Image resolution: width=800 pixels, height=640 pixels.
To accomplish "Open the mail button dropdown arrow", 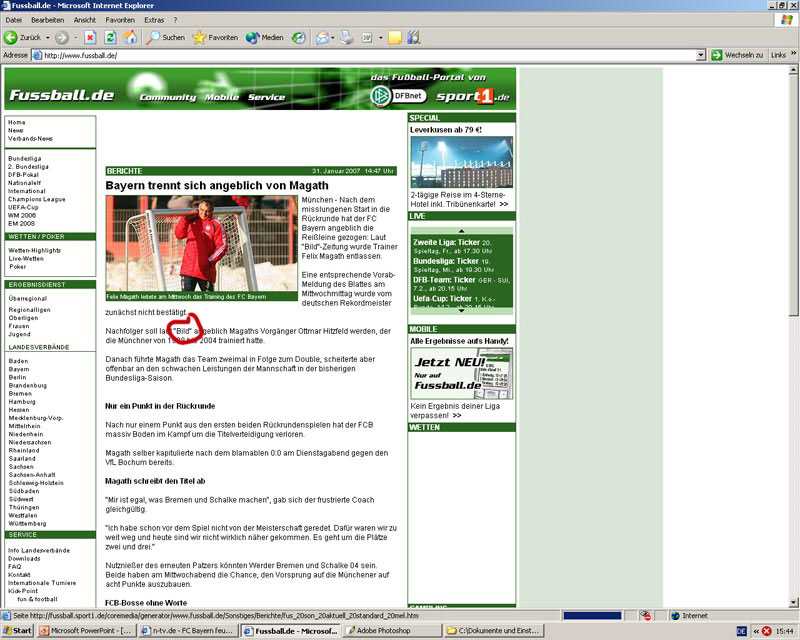I will pos(333,37).
